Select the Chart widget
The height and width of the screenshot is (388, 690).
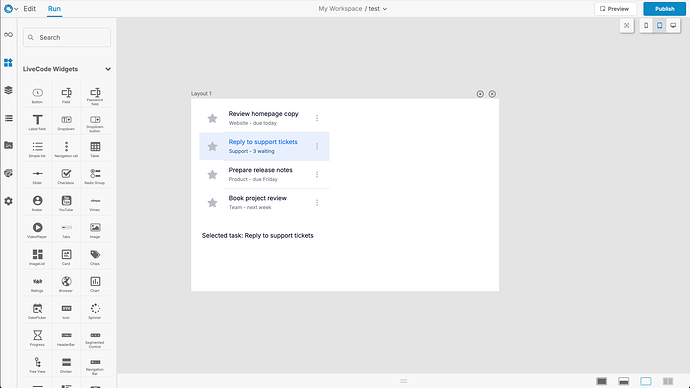pos(95,284)
